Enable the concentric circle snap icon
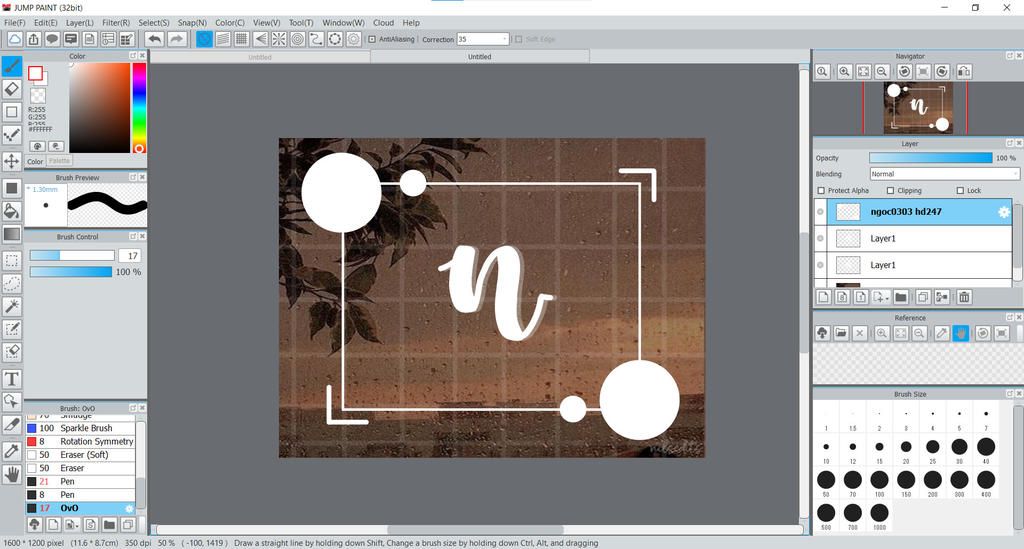The height and width of the screenshot is (549, 1024). (x=298, y=39)
